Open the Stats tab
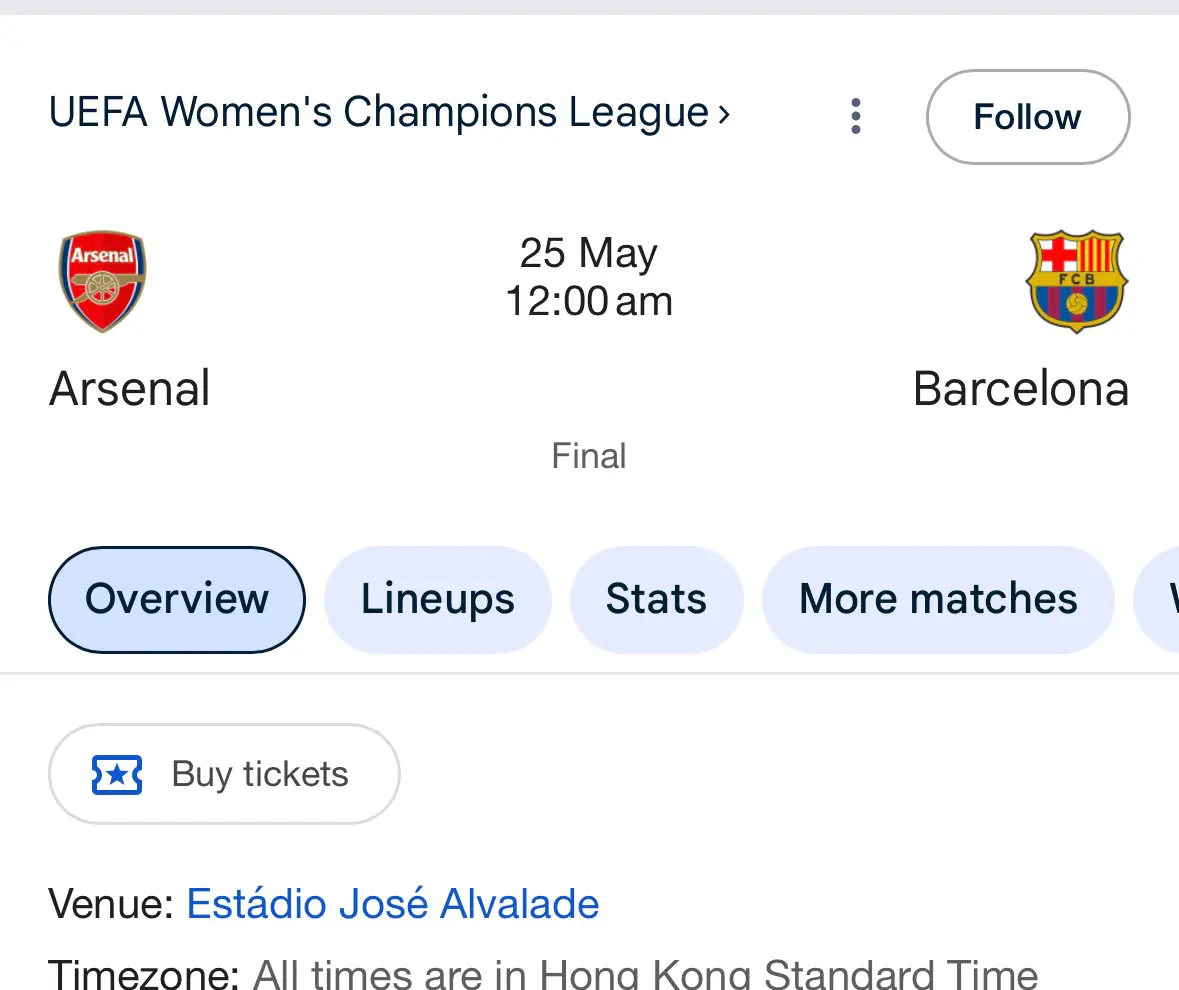1179x990 pixels. pos(656,599)
